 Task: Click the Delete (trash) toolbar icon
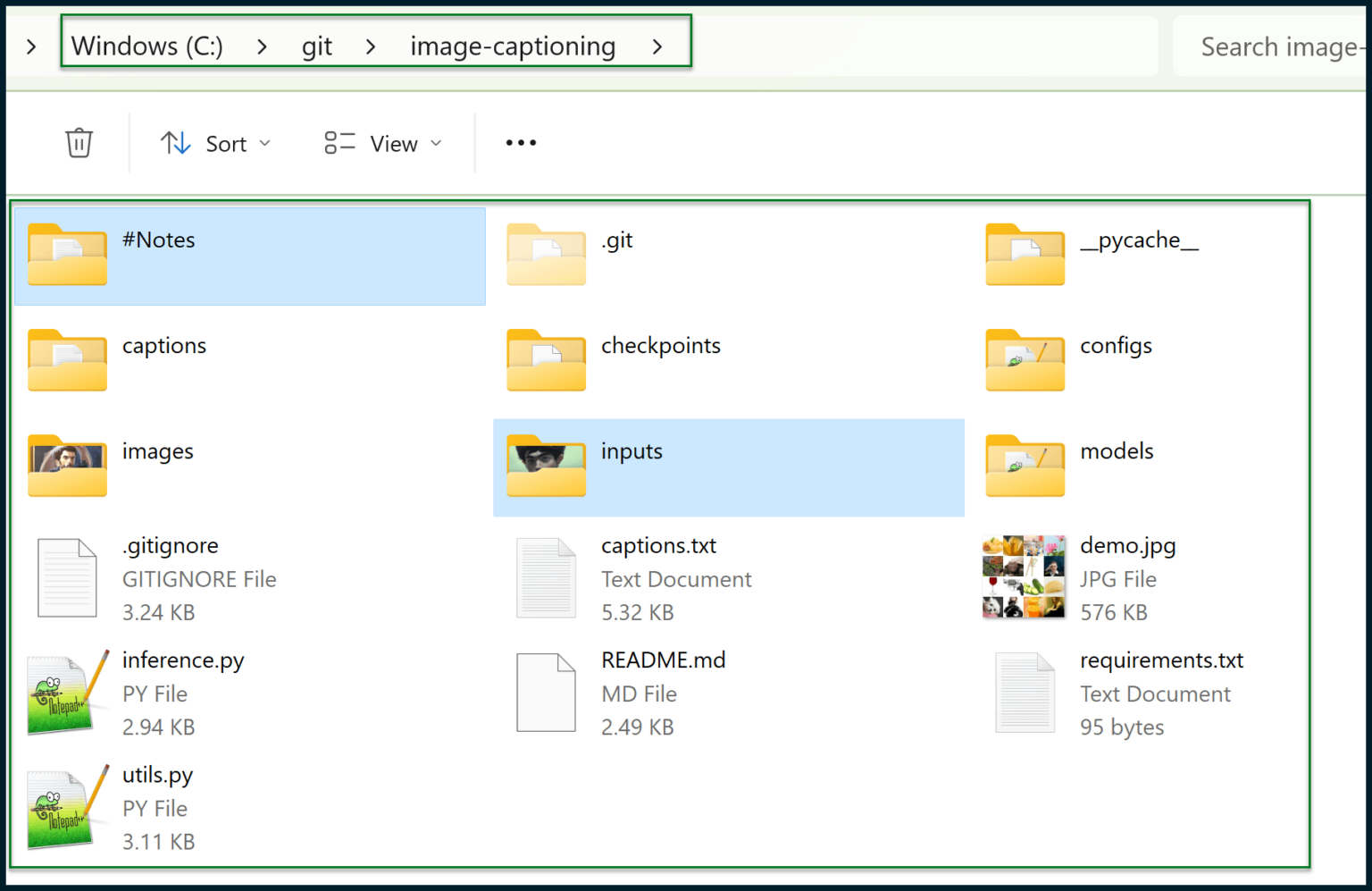point(79,142)
